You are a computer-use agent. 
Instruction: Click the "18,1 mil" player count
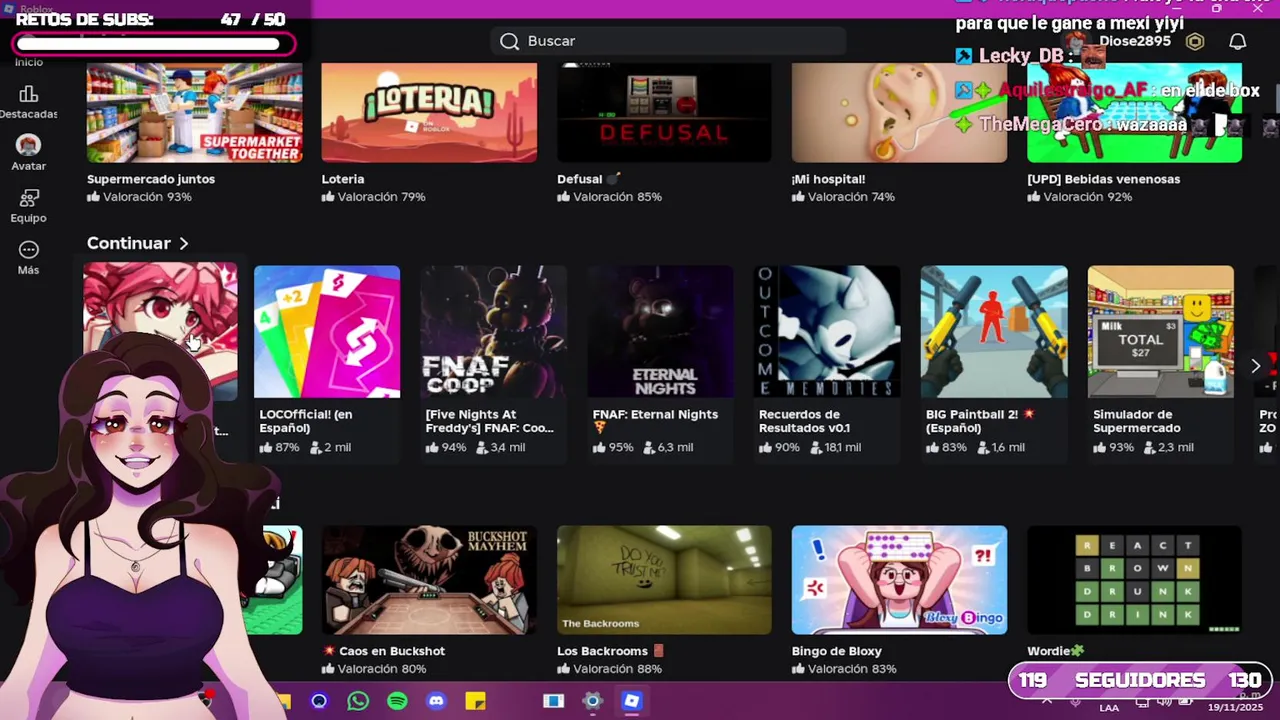[836, 447]
